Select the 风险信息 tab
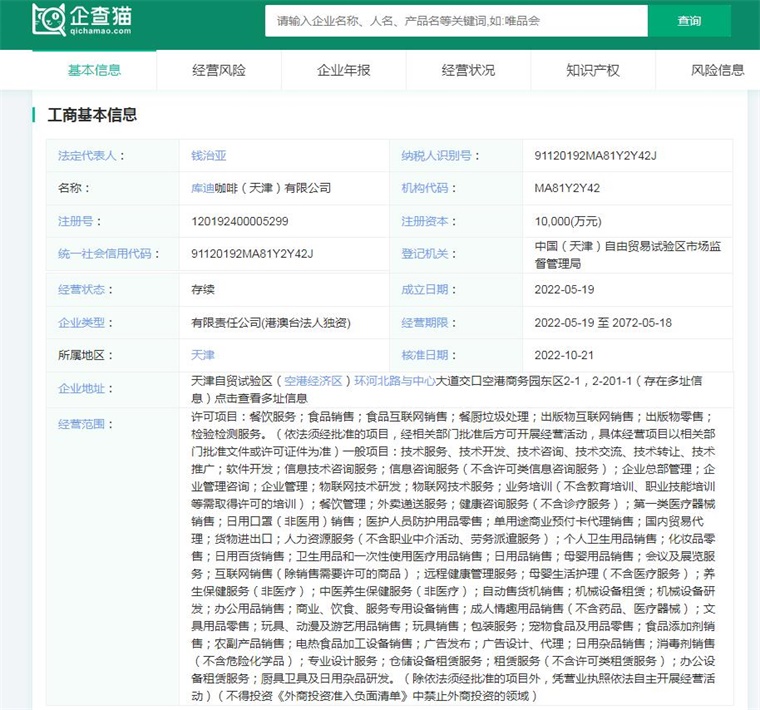 pos(717,70)
